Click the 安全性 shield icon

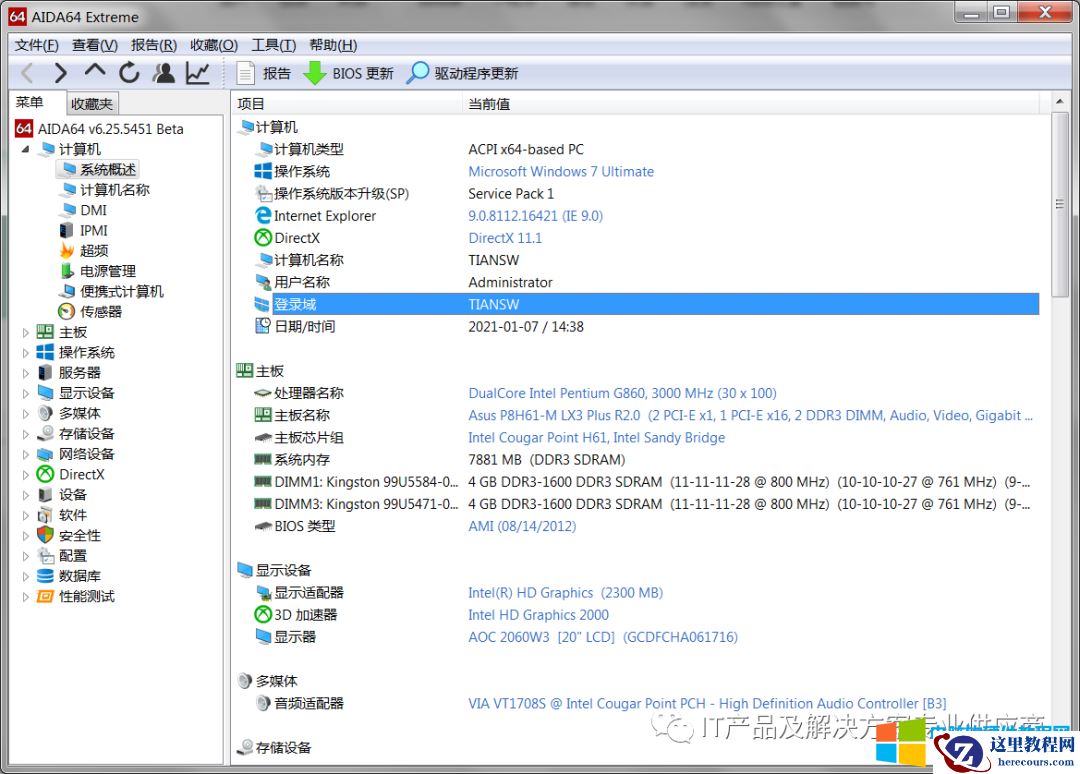click(x=45, y=536)
